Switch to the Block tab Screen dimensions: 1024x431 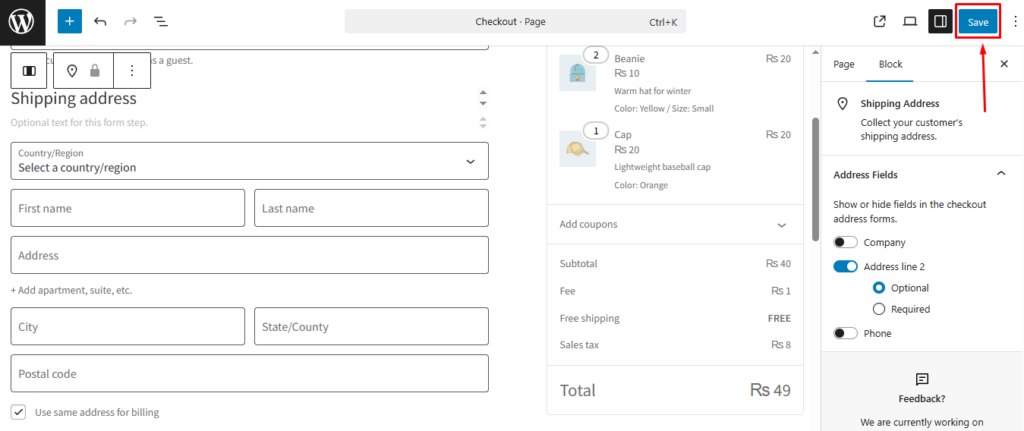tap(890, 64)
